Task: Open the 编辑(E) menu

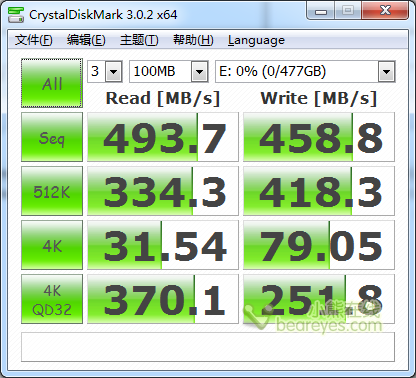Action: pos(86,40)
